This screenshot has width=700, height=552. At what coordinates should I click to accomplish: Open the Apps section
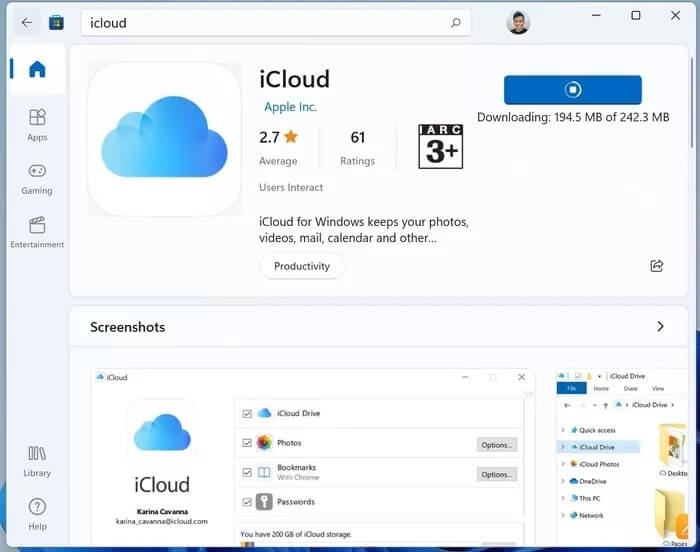(x=37, y=125)
